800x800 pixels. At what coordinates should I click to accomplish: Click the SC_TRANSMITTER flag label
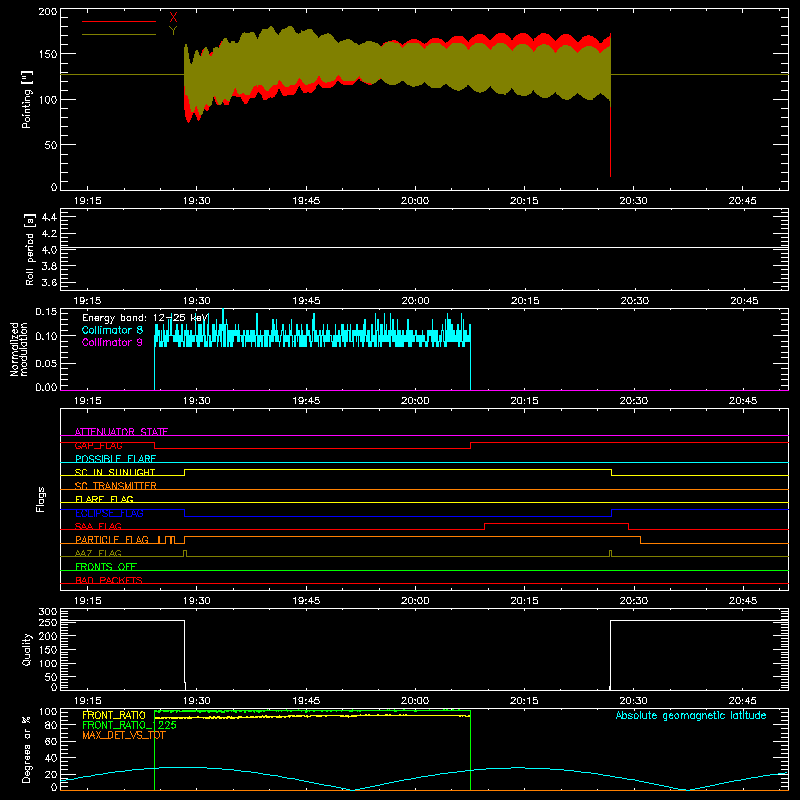click(x=116, y=486)
